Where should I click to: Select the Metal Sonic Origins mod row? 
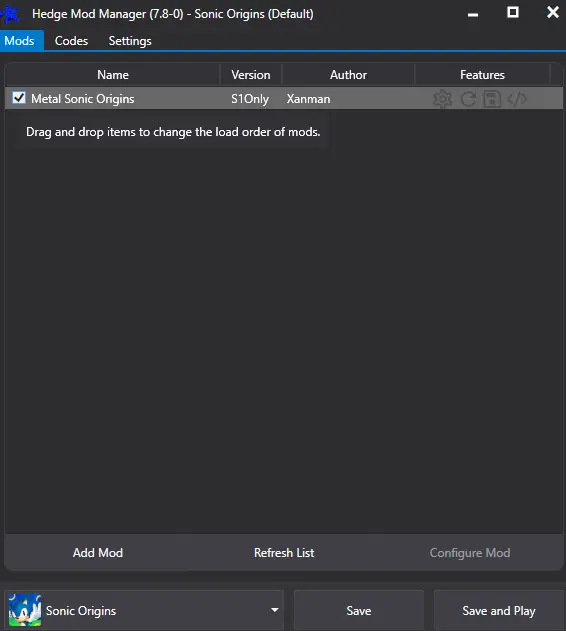coord(284,99)
